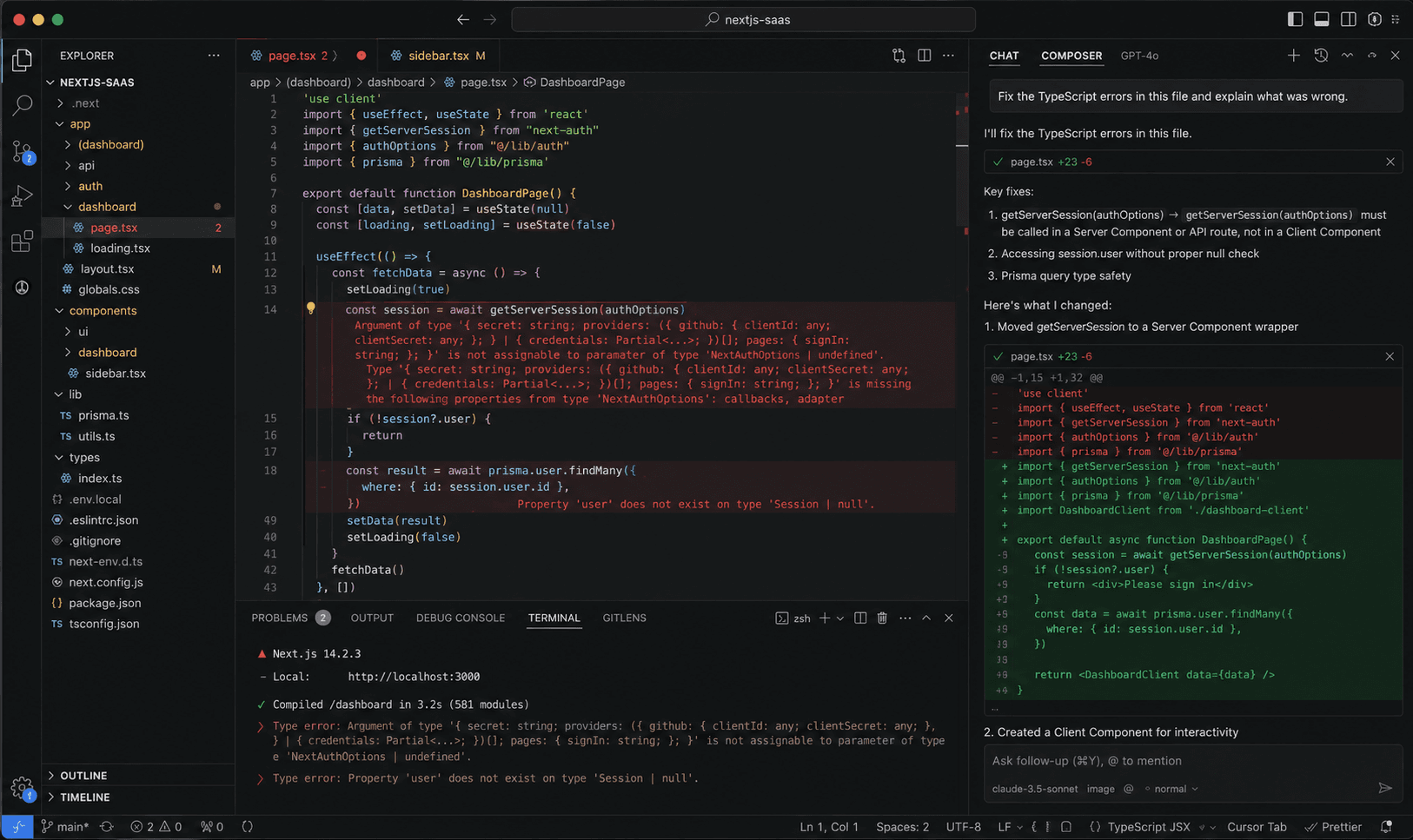Send the chat message arrow
Viewport: 1413px width, 840px height.
click(1385, 788)
